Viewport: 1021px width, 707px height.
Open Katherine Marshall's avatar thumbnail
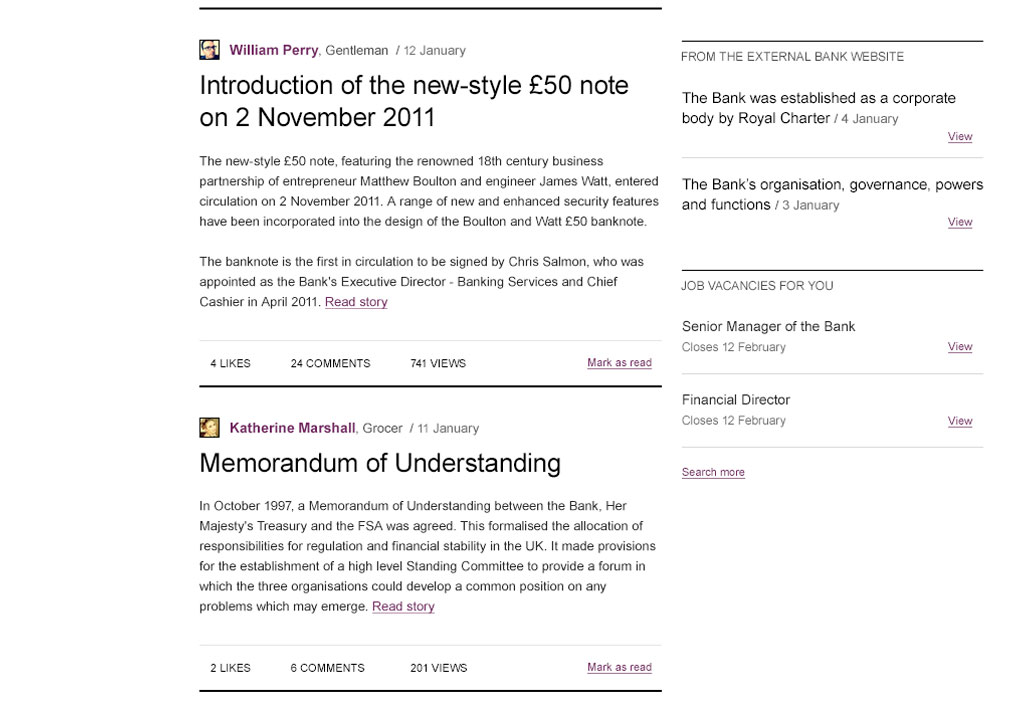(209, 428)
